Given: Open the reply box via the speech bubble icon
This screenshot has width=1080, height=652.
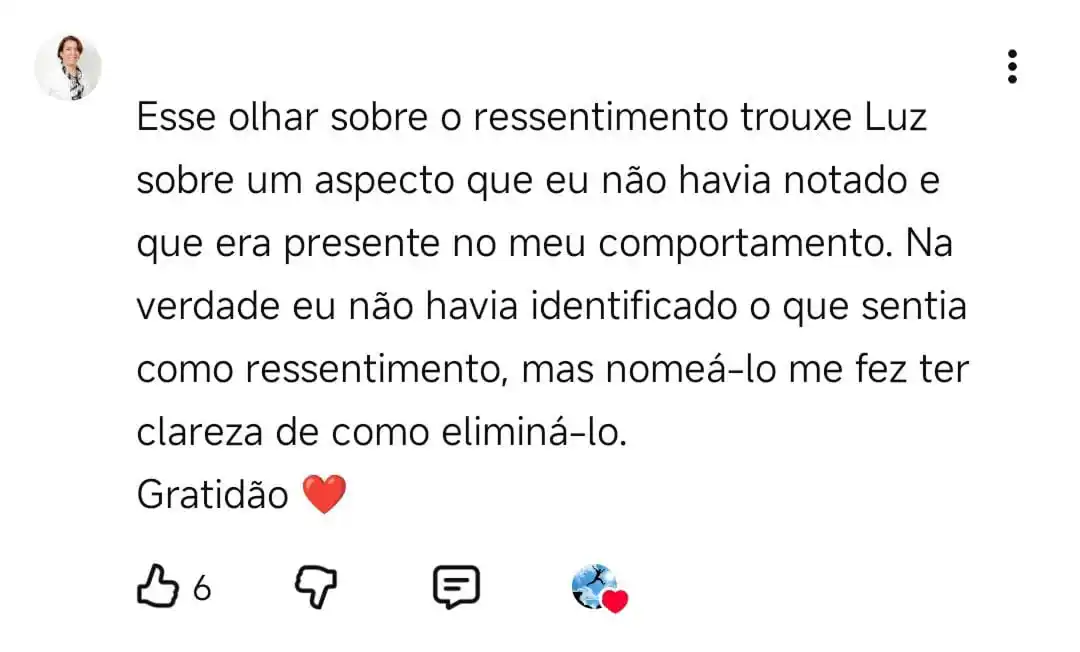Looking at the screenshot, I should [456, 587].
